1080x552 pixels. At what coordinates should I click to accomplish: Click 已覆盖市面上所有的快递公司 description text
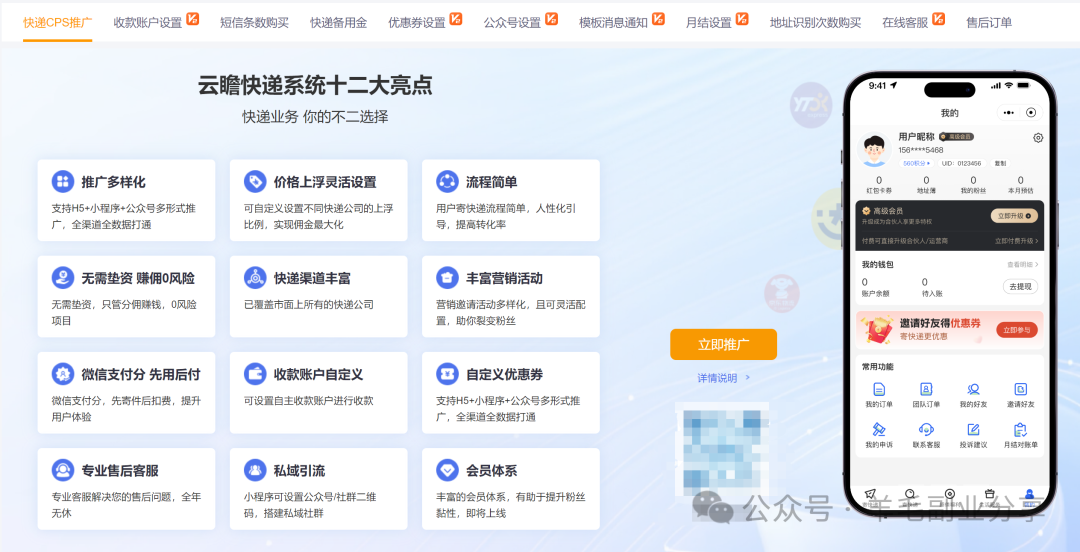[x=309, y=304]
